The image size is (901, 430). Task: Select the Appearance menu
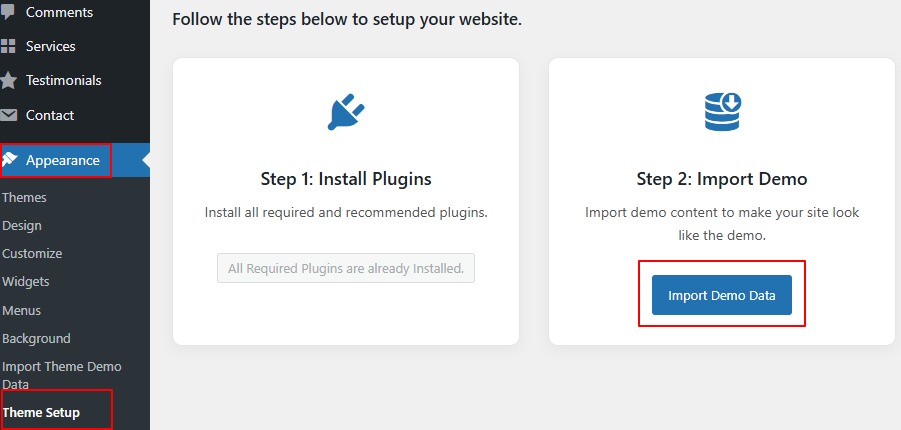[x=63, y=160]
